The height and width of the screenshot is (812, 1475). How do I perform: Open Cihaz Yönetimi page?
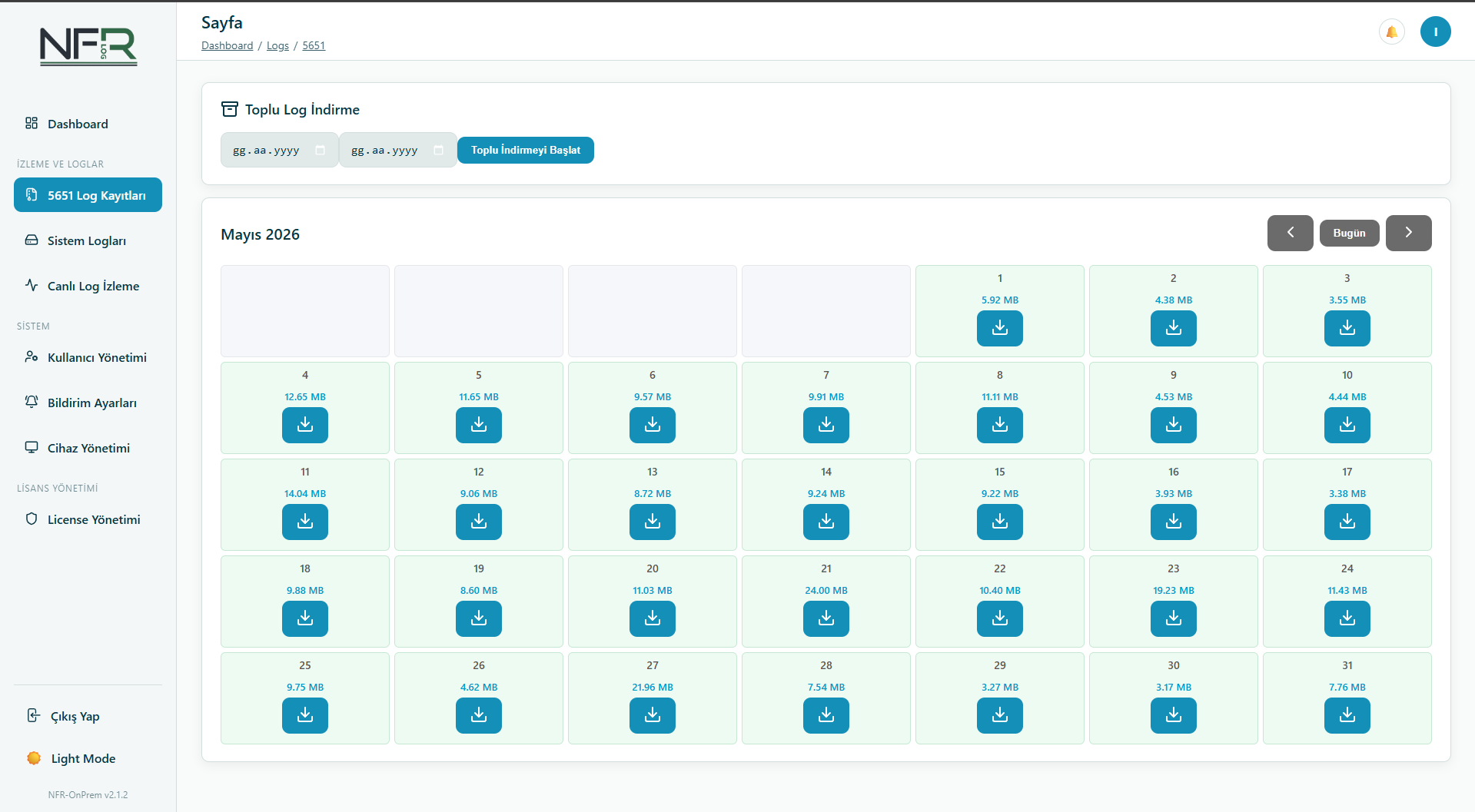(88, 448)
